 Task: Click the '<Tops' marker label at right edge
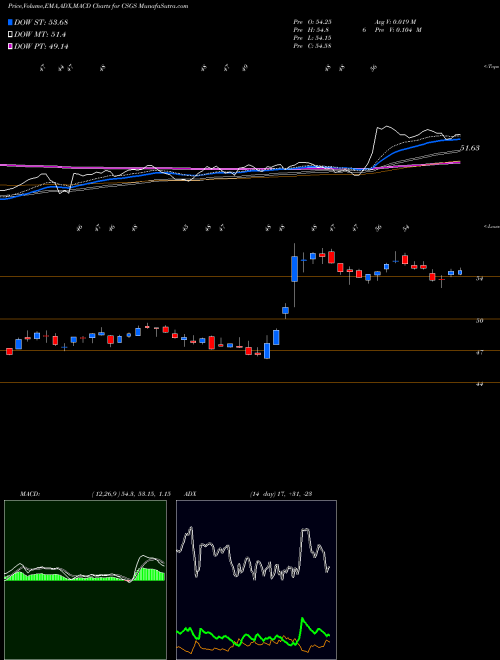tap(491, 67)
